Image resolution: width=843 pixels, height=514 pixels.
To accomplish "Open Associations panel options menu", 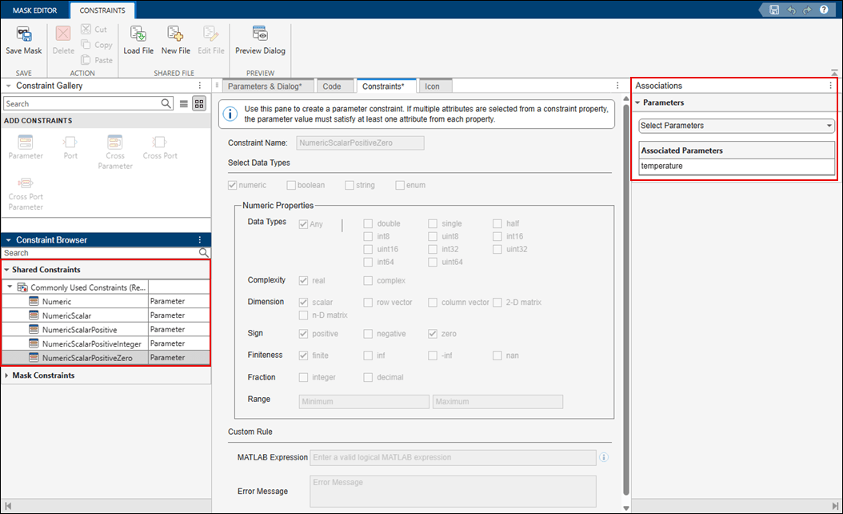I will pyautogui.click(x=830, y=85).
